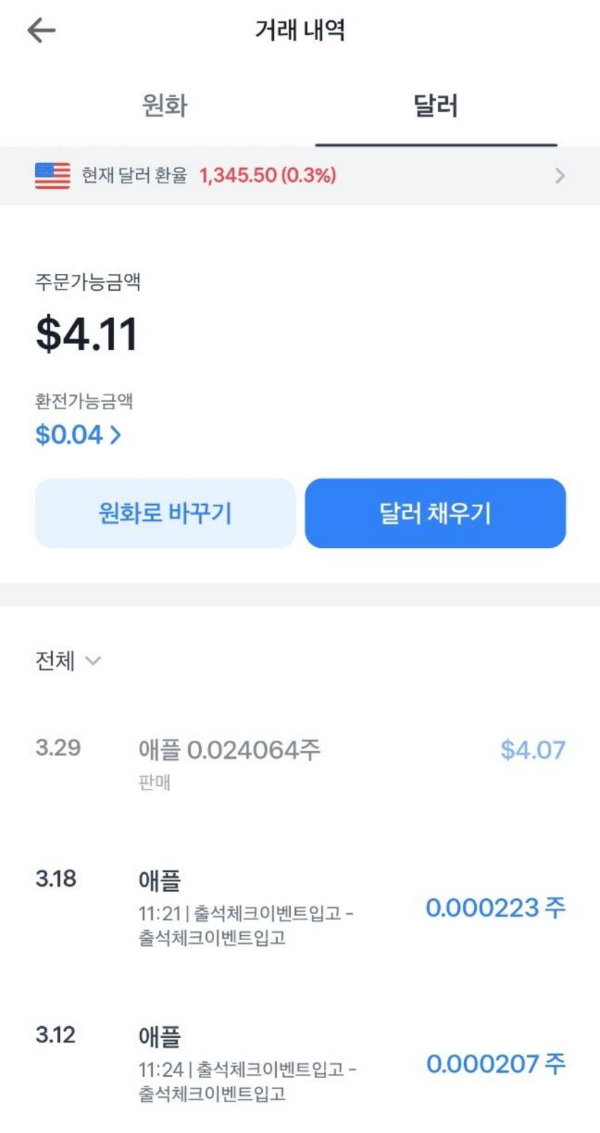Image resolution: width=600 pixels, height=1133 pixels.
Task: Open the 거래 내역 title area
Action: (x=299, y=31)
